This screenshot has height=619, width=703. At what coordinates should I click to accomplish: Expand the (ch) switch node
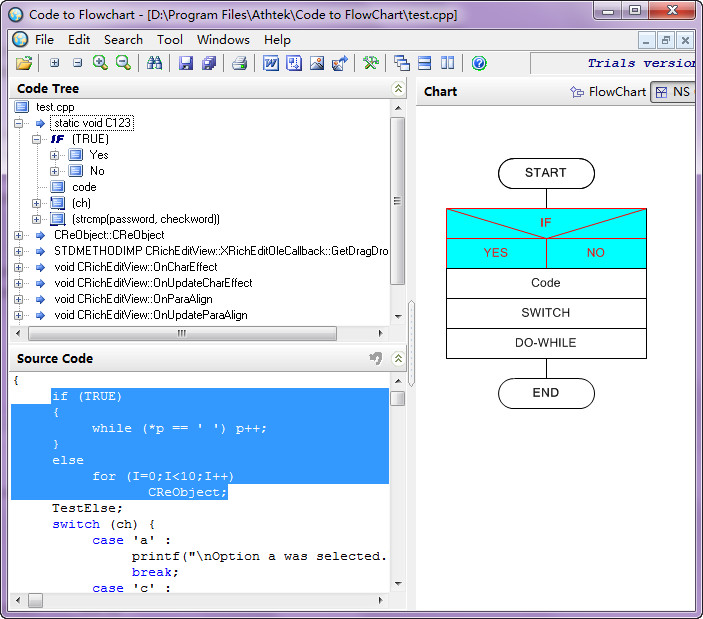(x=36, y=203)
